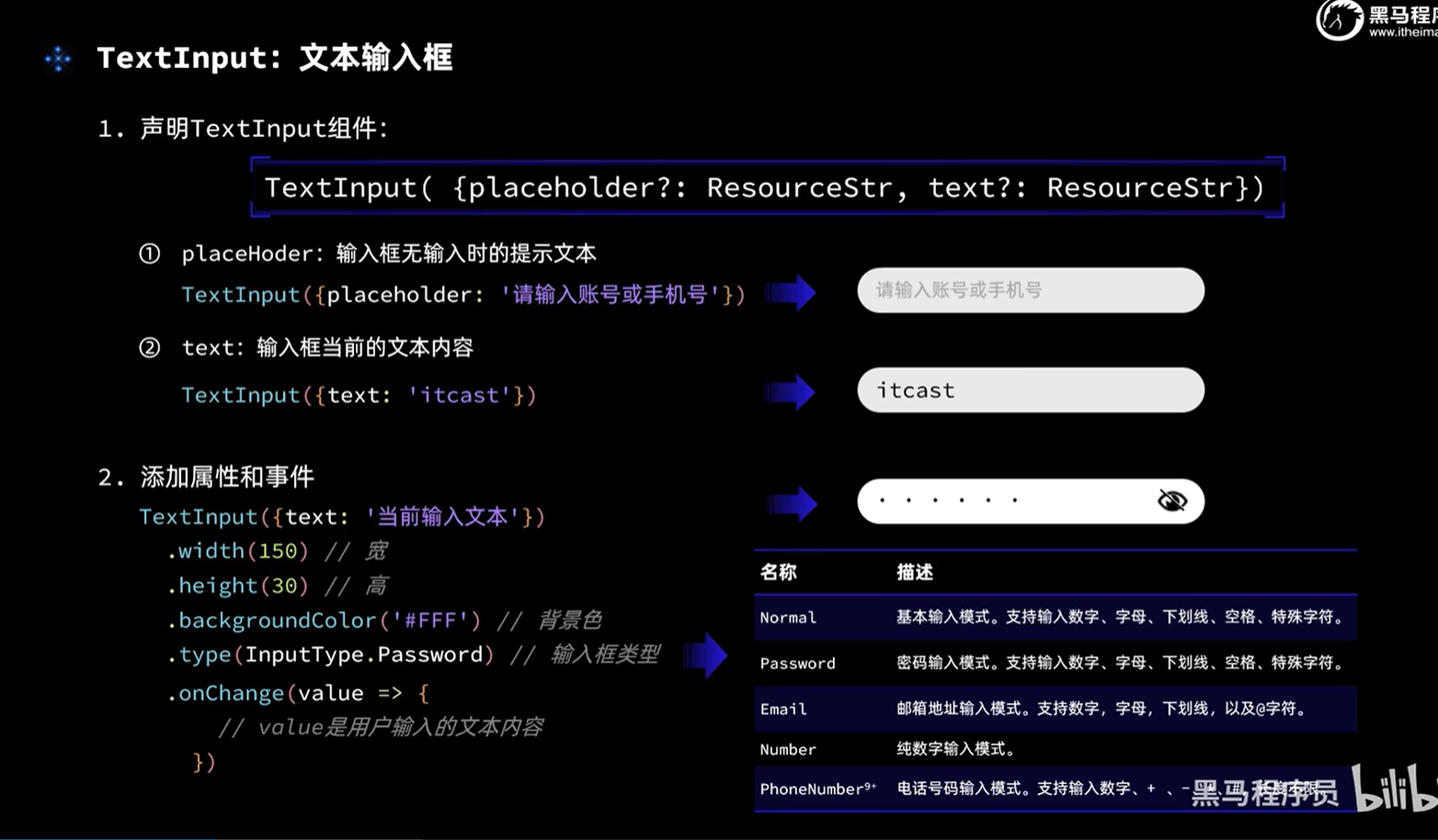Click the input field showing 请输入账号或手机号
This screenshot has width=1438, height=840.
point(1030,290)
